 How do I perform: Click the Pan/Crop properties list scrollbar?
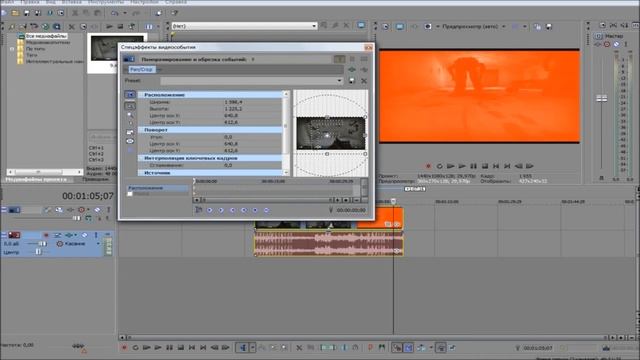click(x=286, y=133)
